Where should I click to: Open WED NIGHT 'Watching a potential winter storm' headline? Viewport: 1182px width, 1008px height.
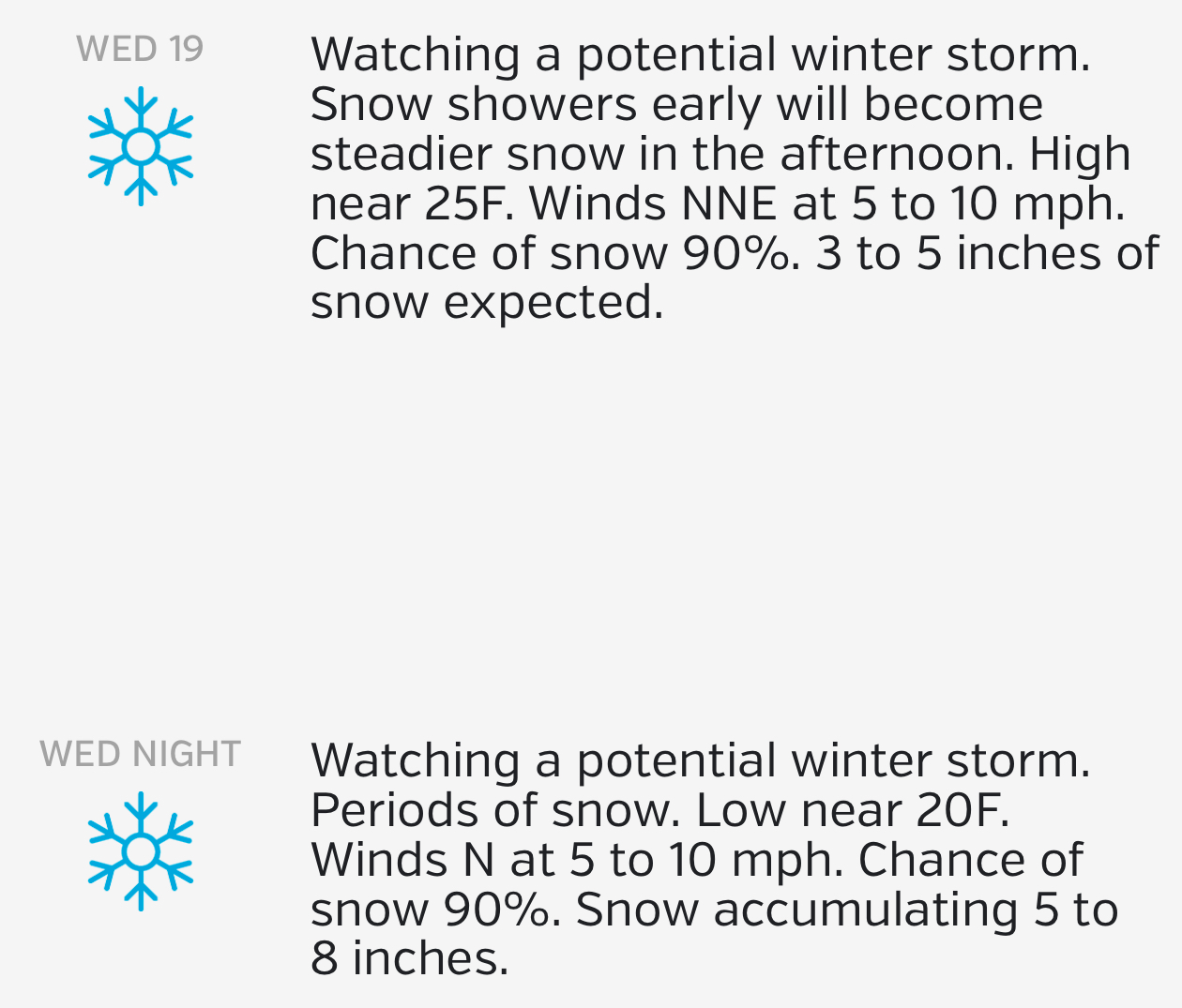click(701, 760)
